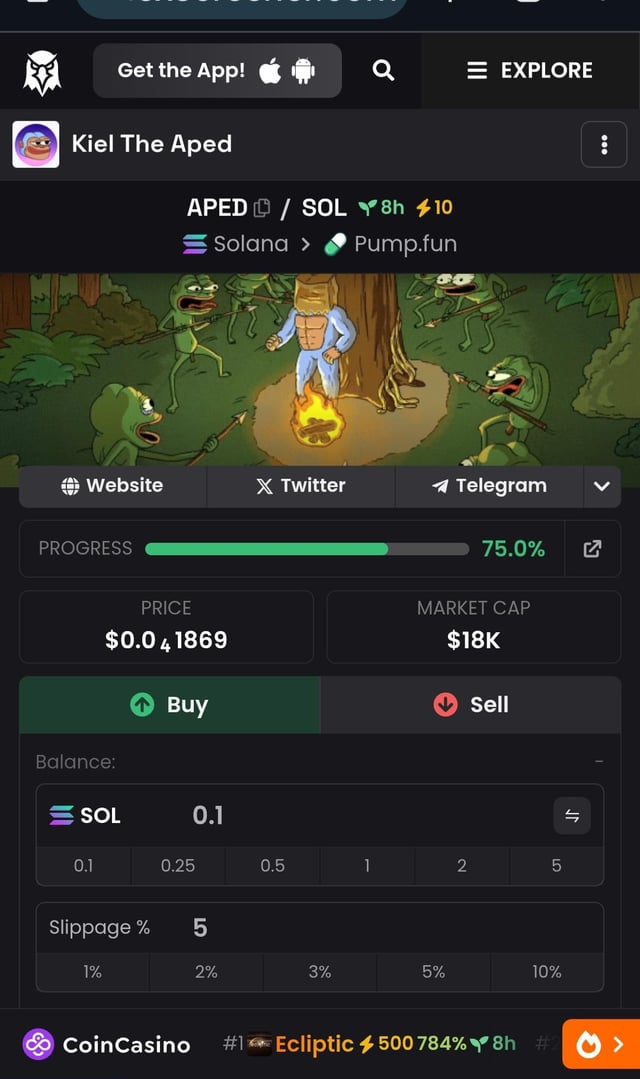Open progress external link icon
The height and width of the screenshot is (1079, 640).
coord(592,548)
